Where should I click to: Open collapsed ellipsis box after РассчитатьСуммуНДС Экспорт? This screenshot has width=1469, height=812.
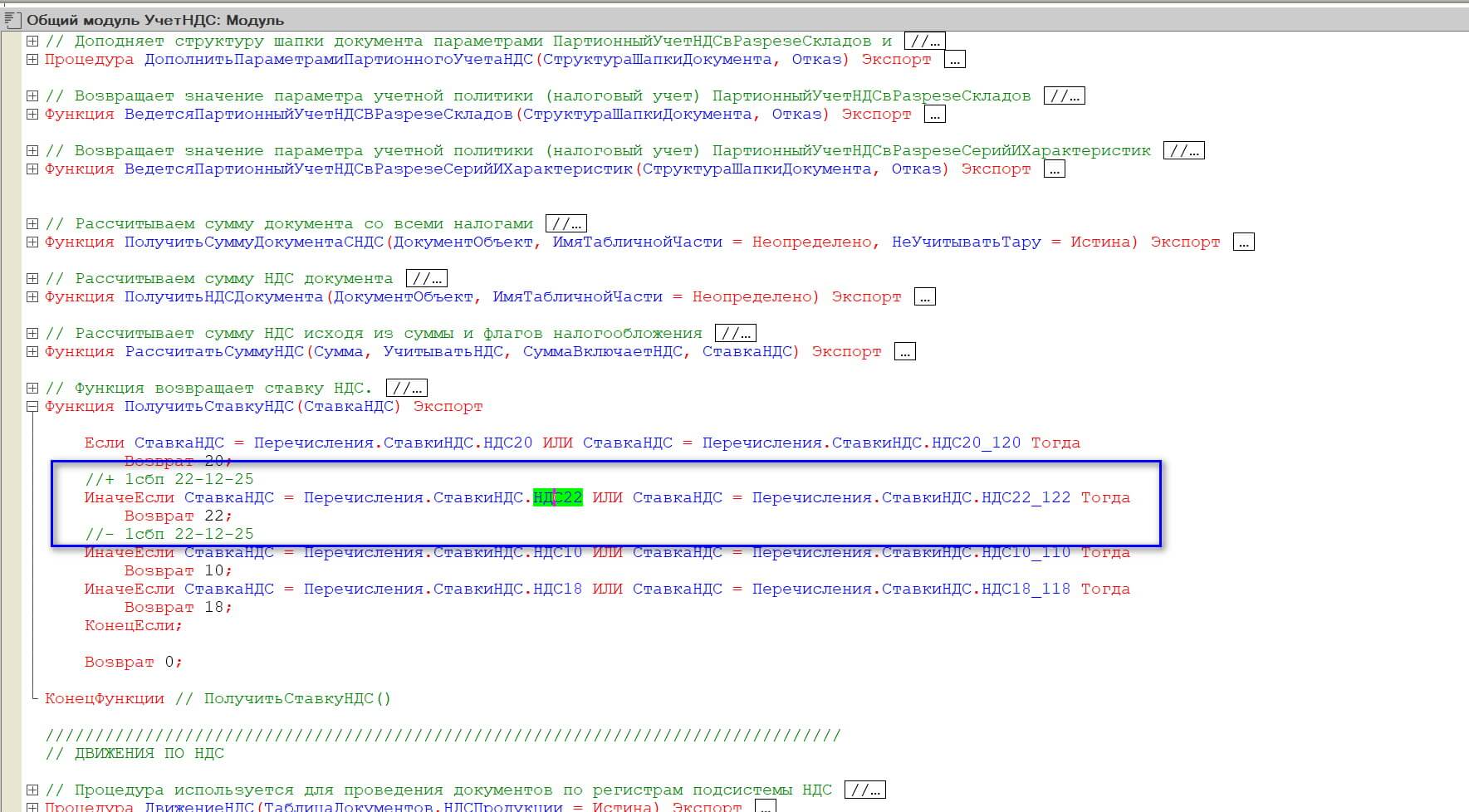point(904,352)
